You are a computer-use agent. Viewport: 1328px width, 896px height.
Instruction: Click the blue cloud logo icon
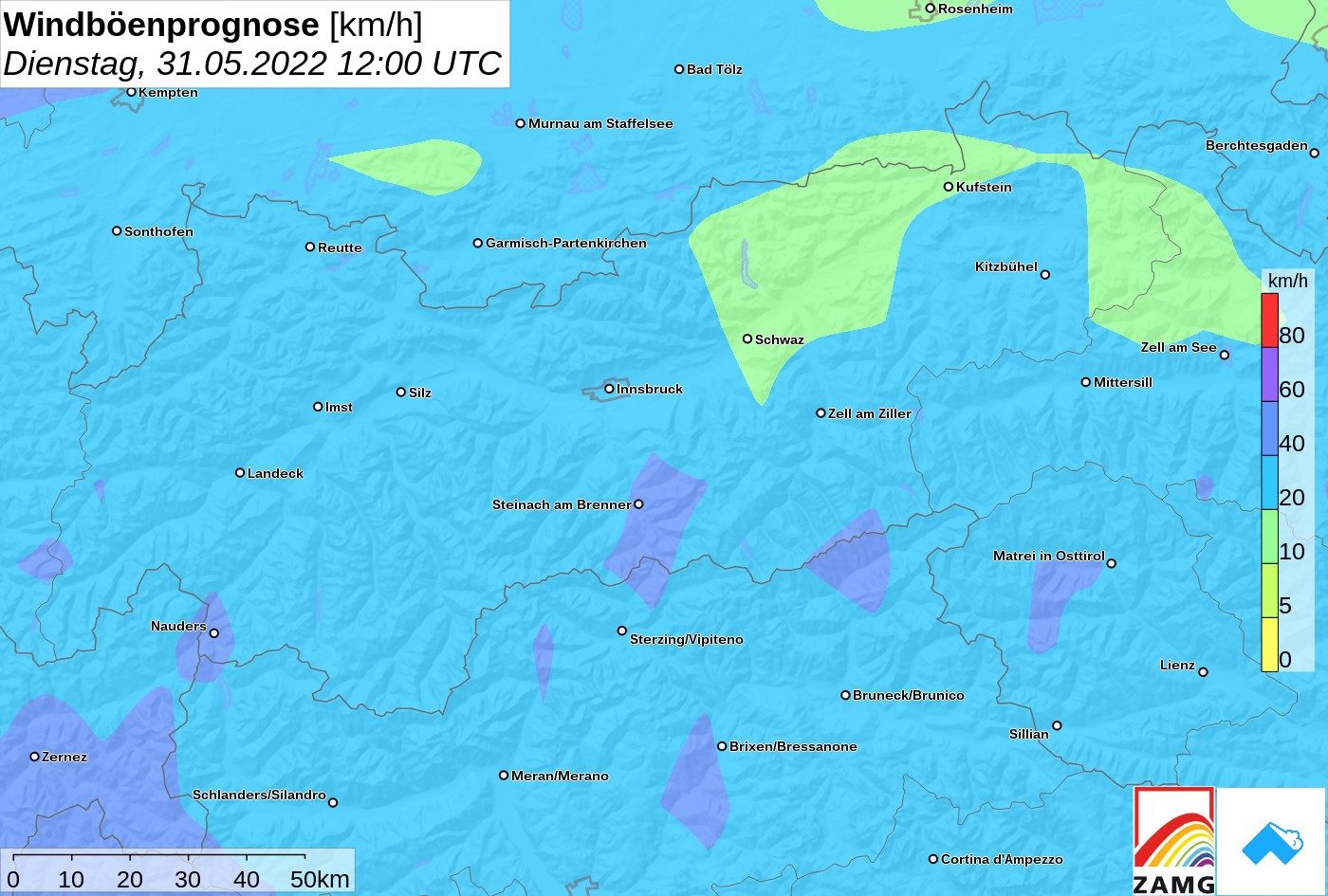[1272, 841]
